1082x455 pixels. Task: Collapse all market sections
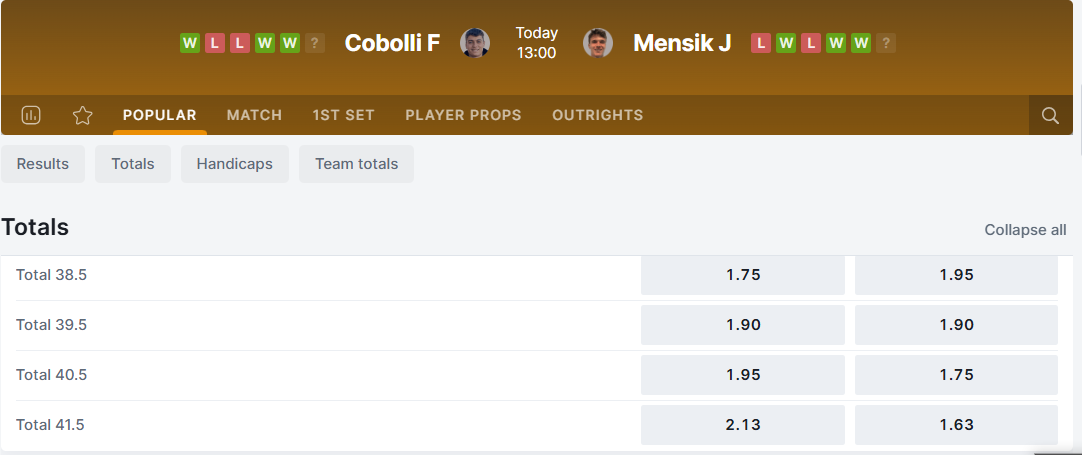click(1025, 230)
